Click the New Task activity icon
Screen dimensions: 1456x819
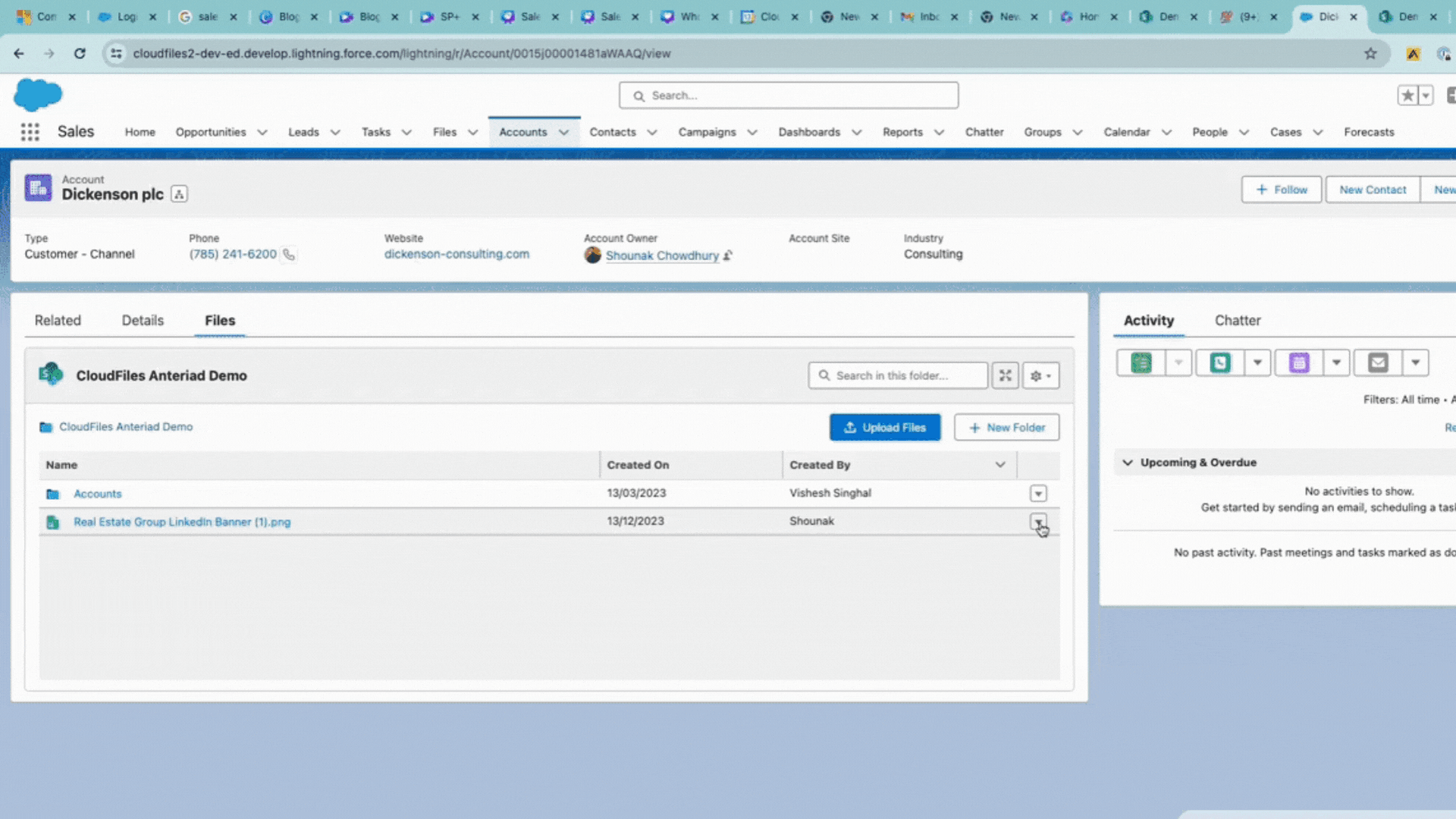[1141, 362]
